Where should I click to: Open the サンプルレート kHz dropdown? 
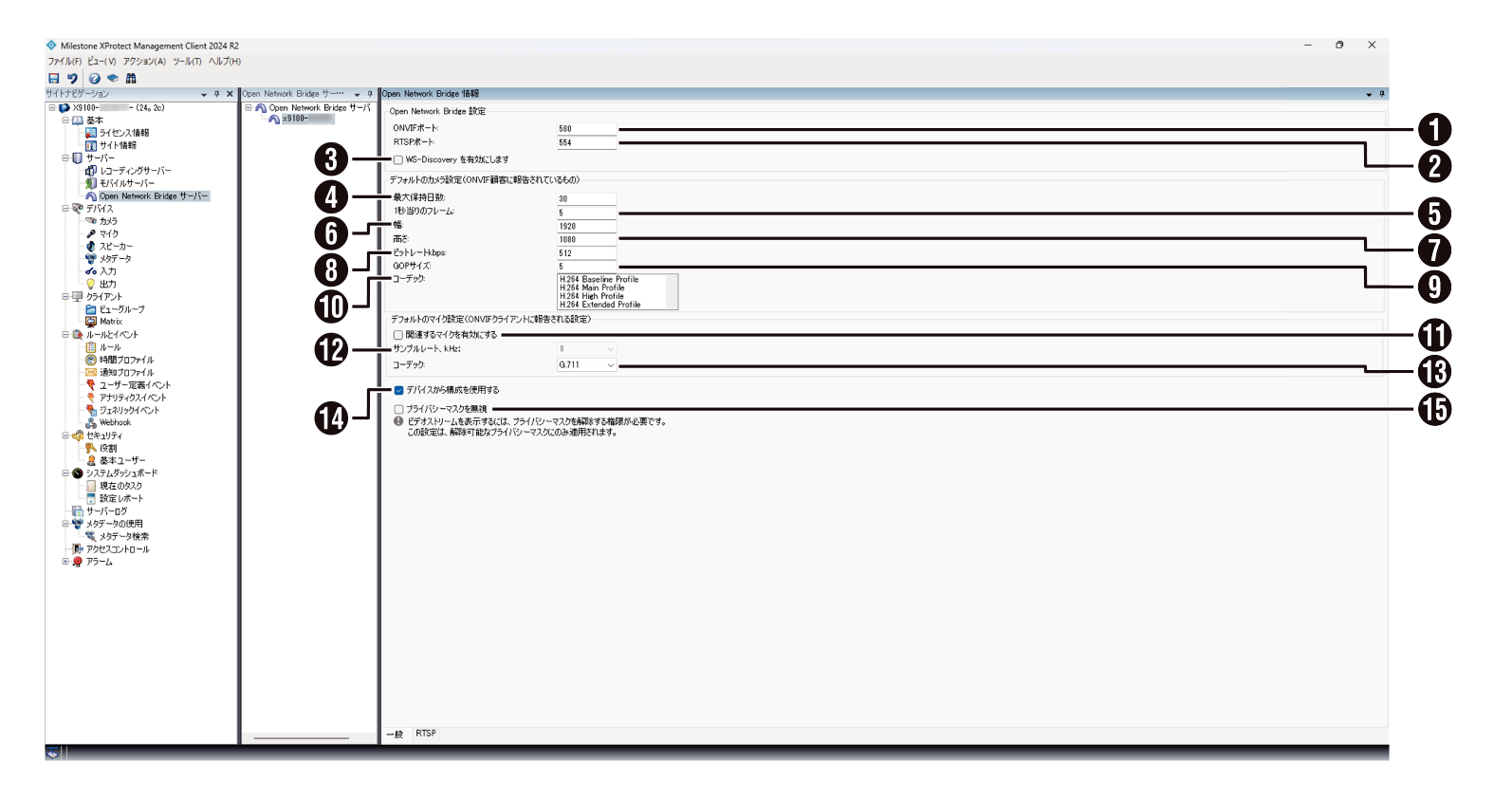point(587,349)
